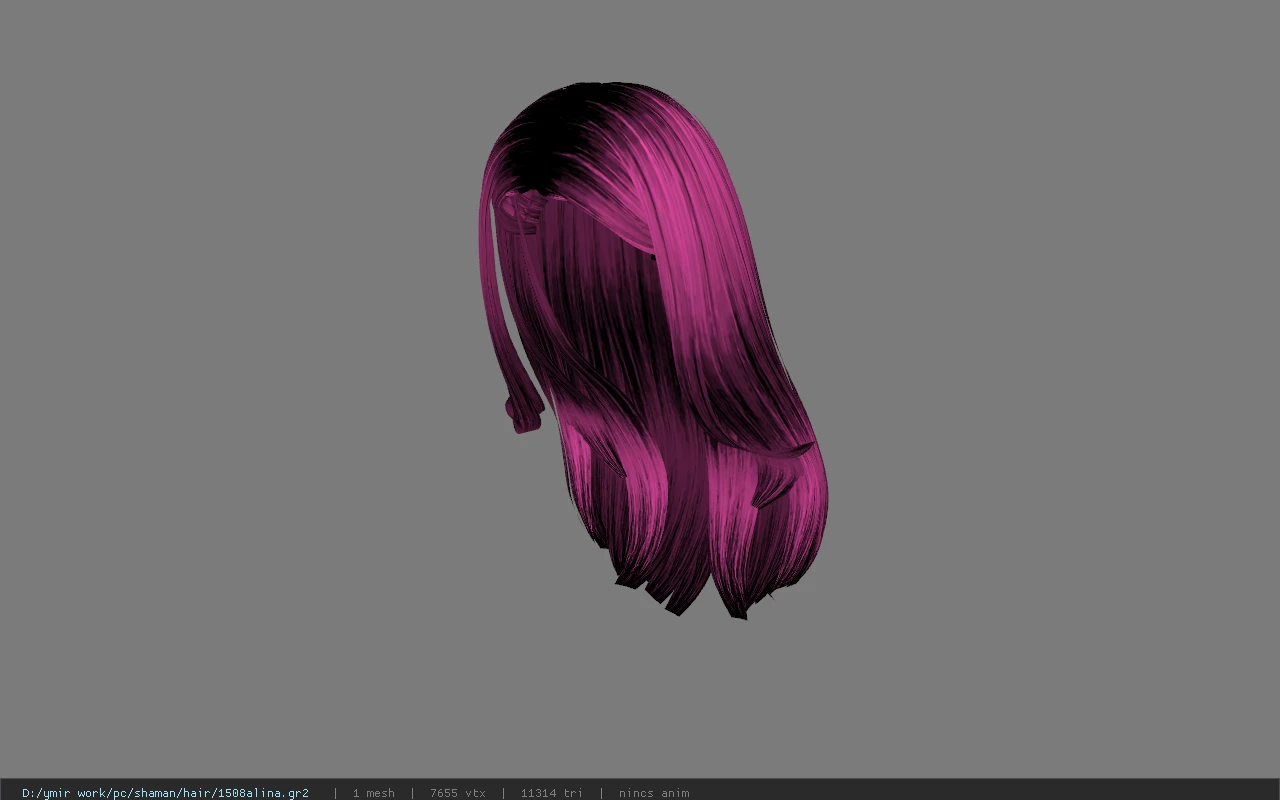Screen dimensions: 1280x800
Task: Click the file path 'D:/ymir work/pc/shaman/hair/1508alina.gr2'
Action: pos(165,793)
